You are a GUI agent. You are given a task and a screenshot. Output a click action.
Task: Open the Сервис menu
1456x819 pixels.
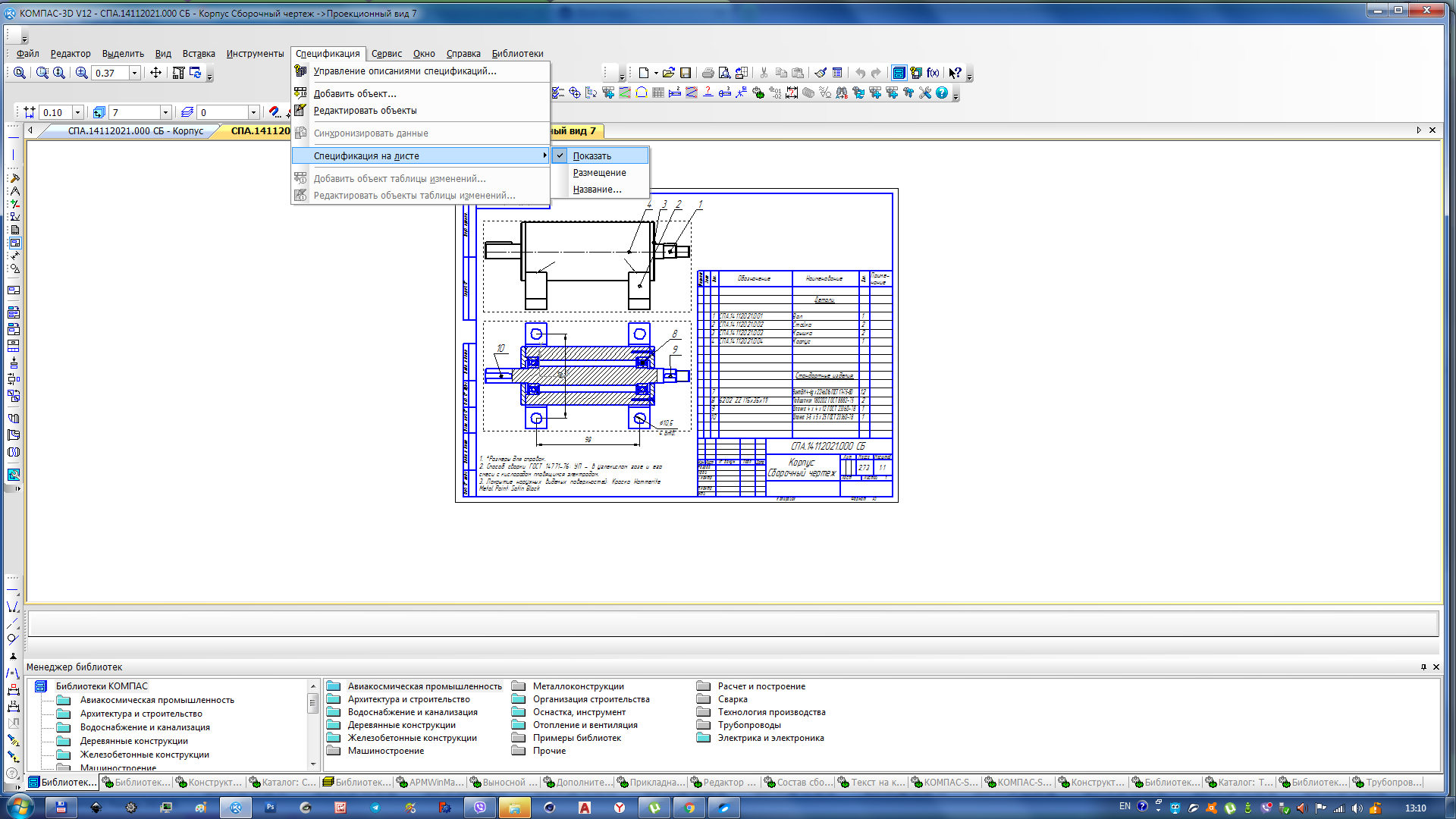point(386,53)
